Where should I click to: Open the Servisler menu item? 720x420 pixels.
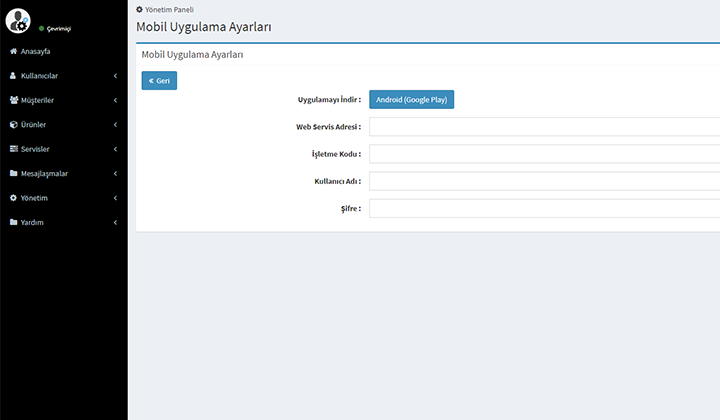coord(35,149)
